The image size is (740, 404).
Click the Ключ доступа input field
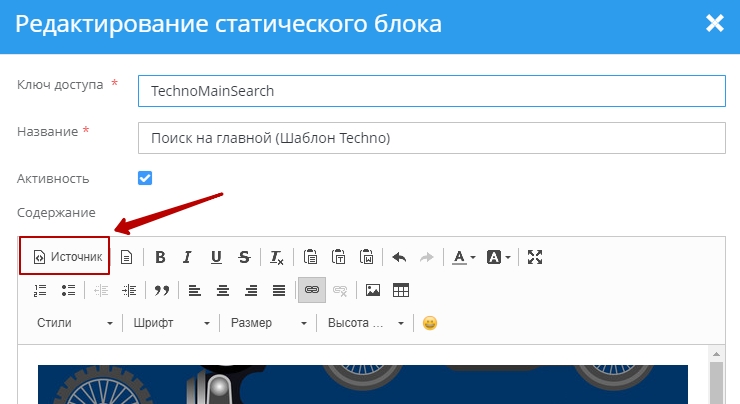(x=430, y=91)
